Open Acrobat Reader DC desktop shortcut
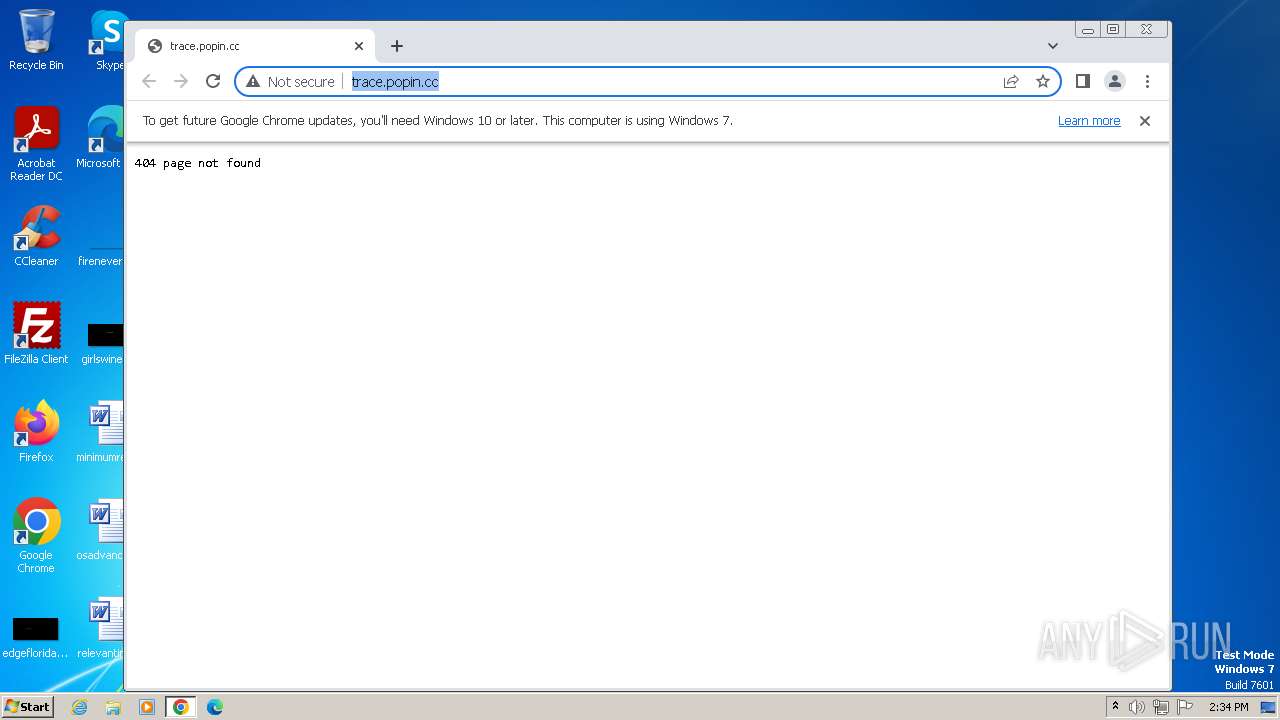 36,144
